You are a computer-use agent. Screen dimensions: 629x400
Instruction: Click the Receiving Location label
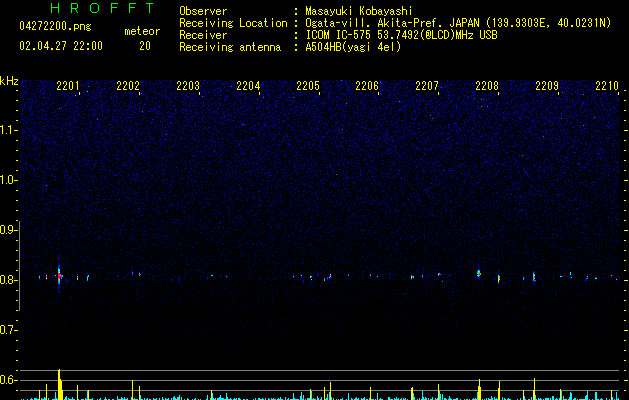pos(233,23)
